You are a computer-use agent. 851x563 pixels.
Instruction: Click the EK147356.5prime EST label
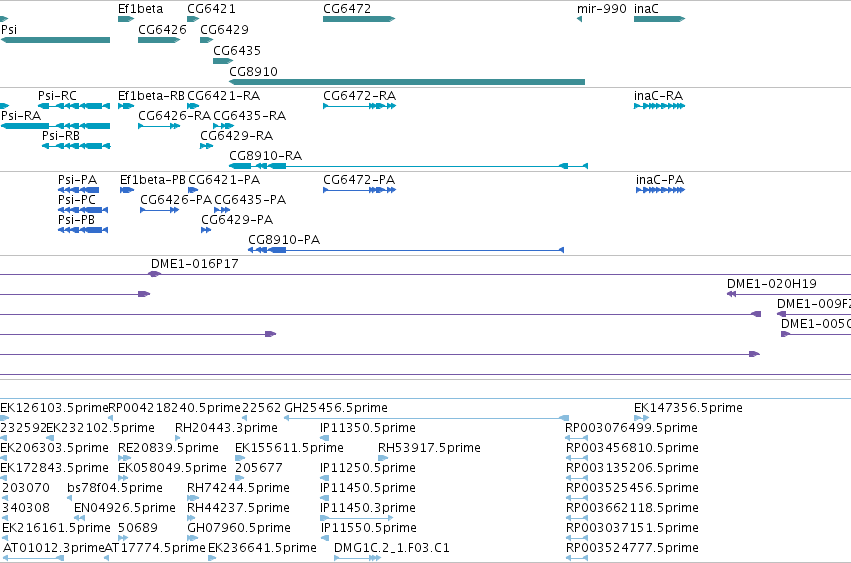pos(688,408)
